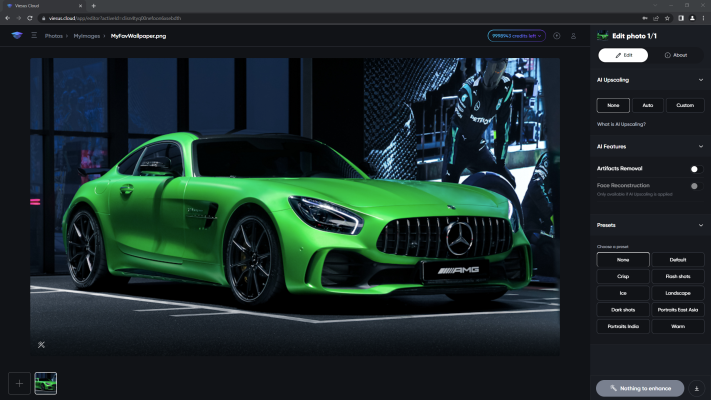This screenshot has width=711, height=400.
Task: Click the magic wand compare icon on image
Action: point(41,345)
